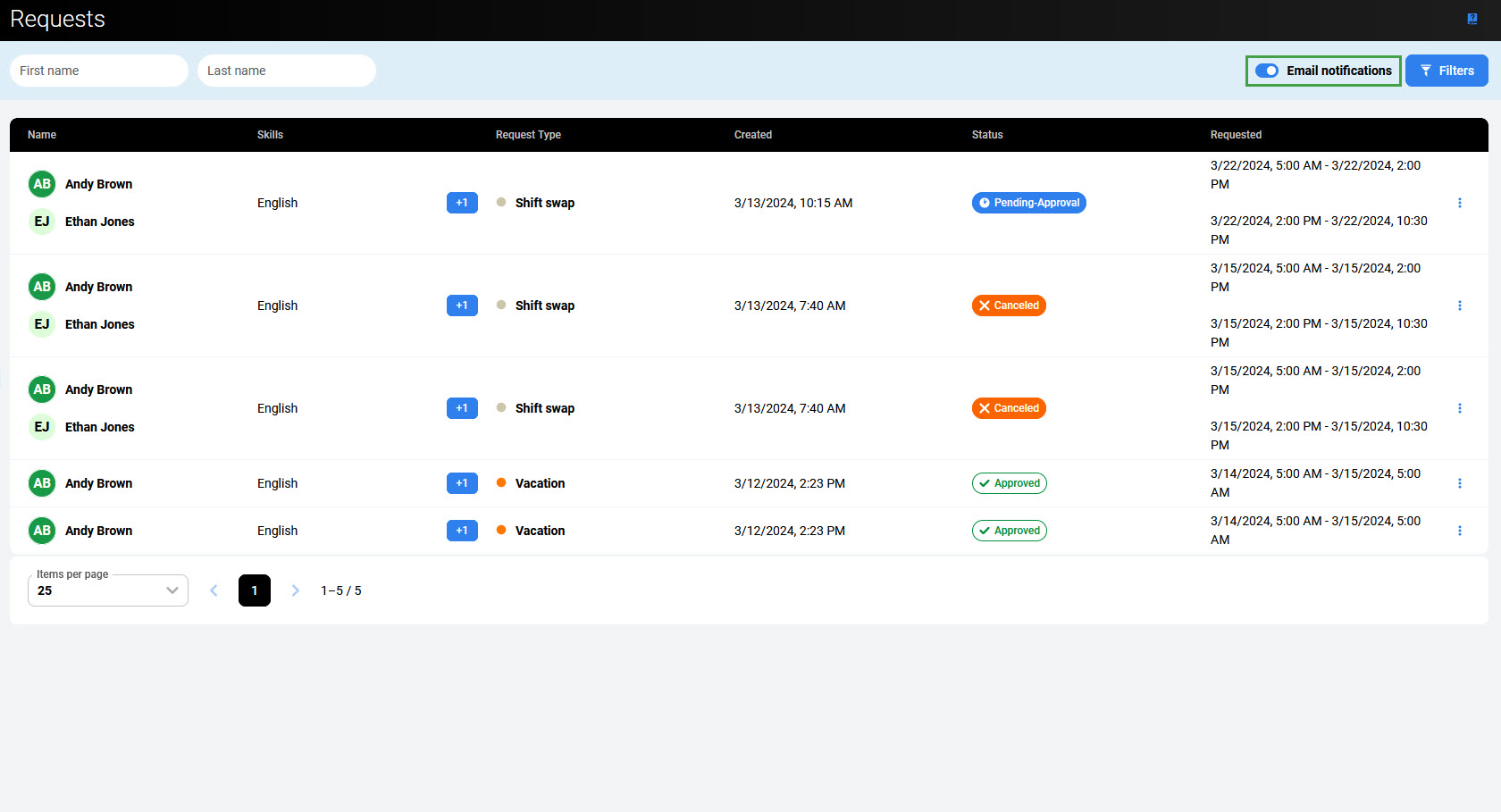The height and width of the screenshot is (812, 1501).
Task: Open actions menu for the Pending-Approval shift swap
Action: 1460,203
